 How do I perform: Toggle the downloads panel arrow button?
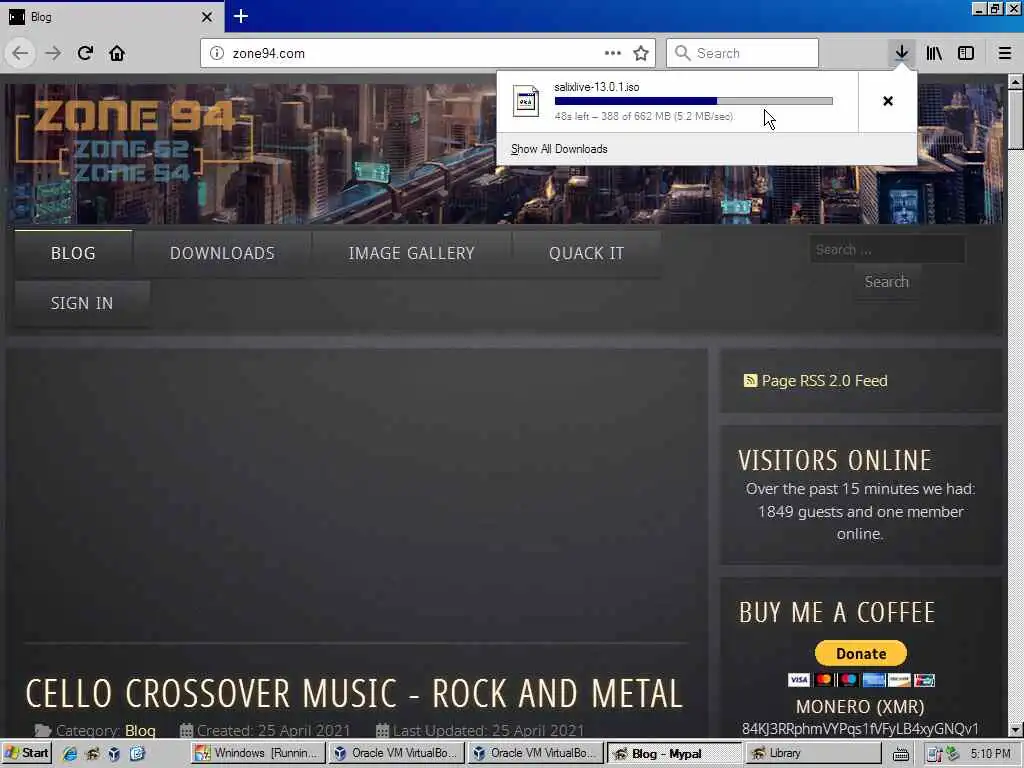901,53
